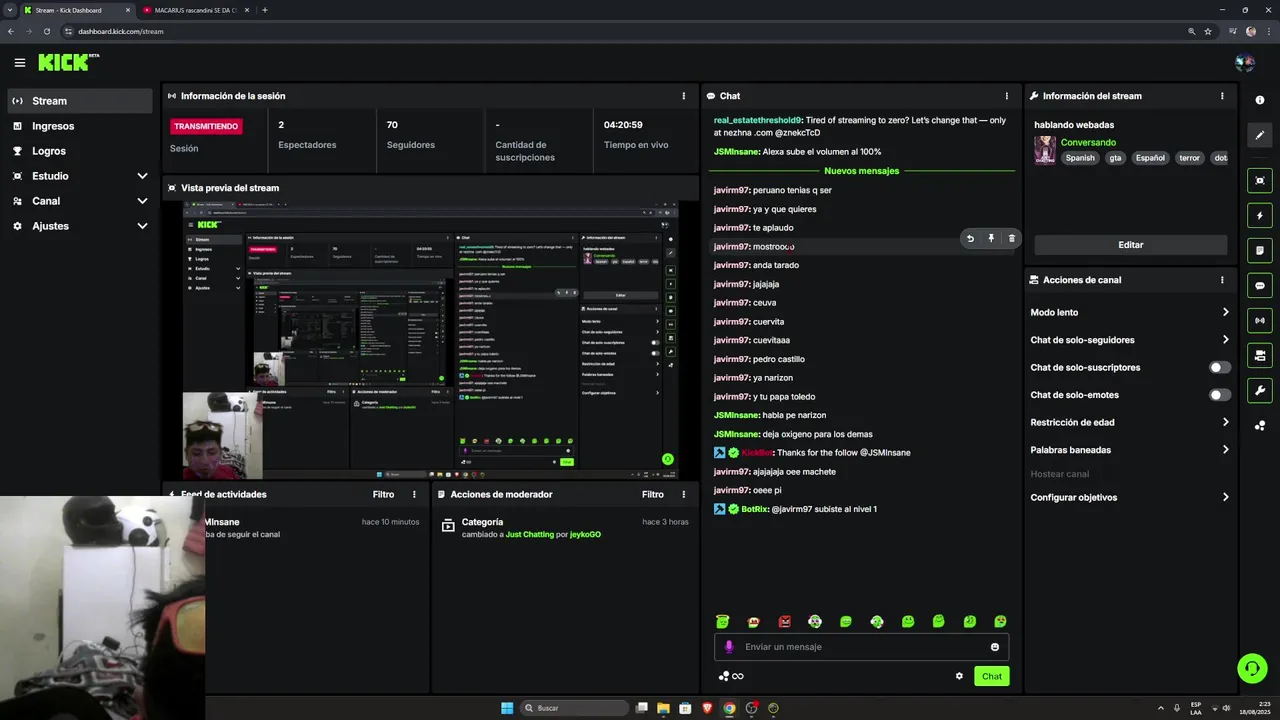Click the browser reload button
Screen dimensions: 1280x720
(x=46, y=31)
